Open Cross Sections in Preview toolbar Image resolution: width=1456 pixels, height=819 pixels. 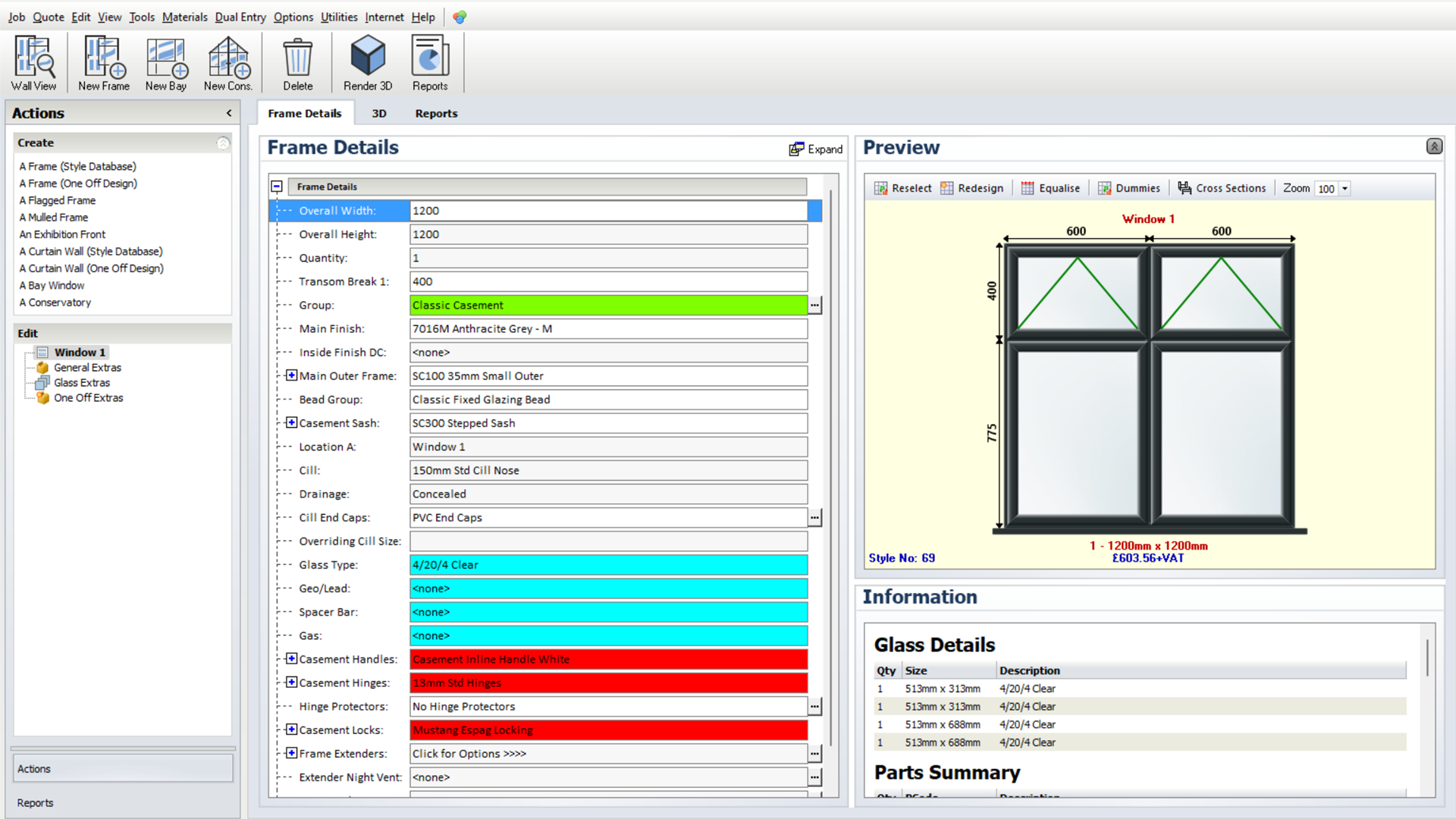point(1222,188)
